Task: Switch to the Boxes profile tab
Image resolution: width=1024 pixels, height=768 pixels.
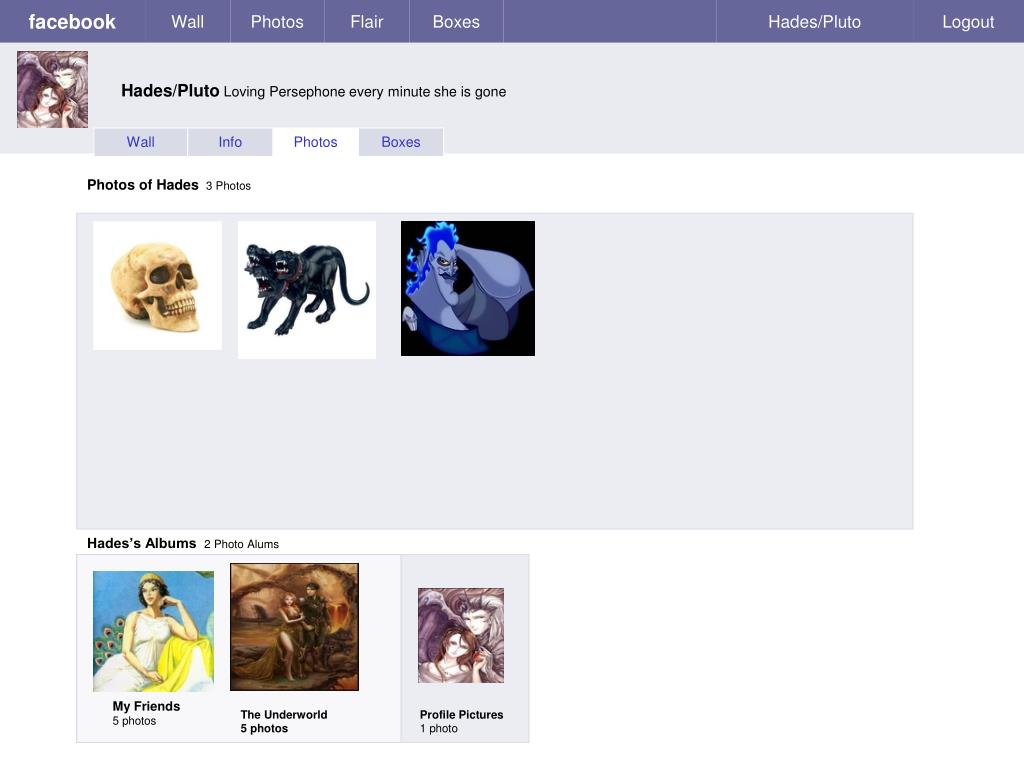Action: pos(401,142)
